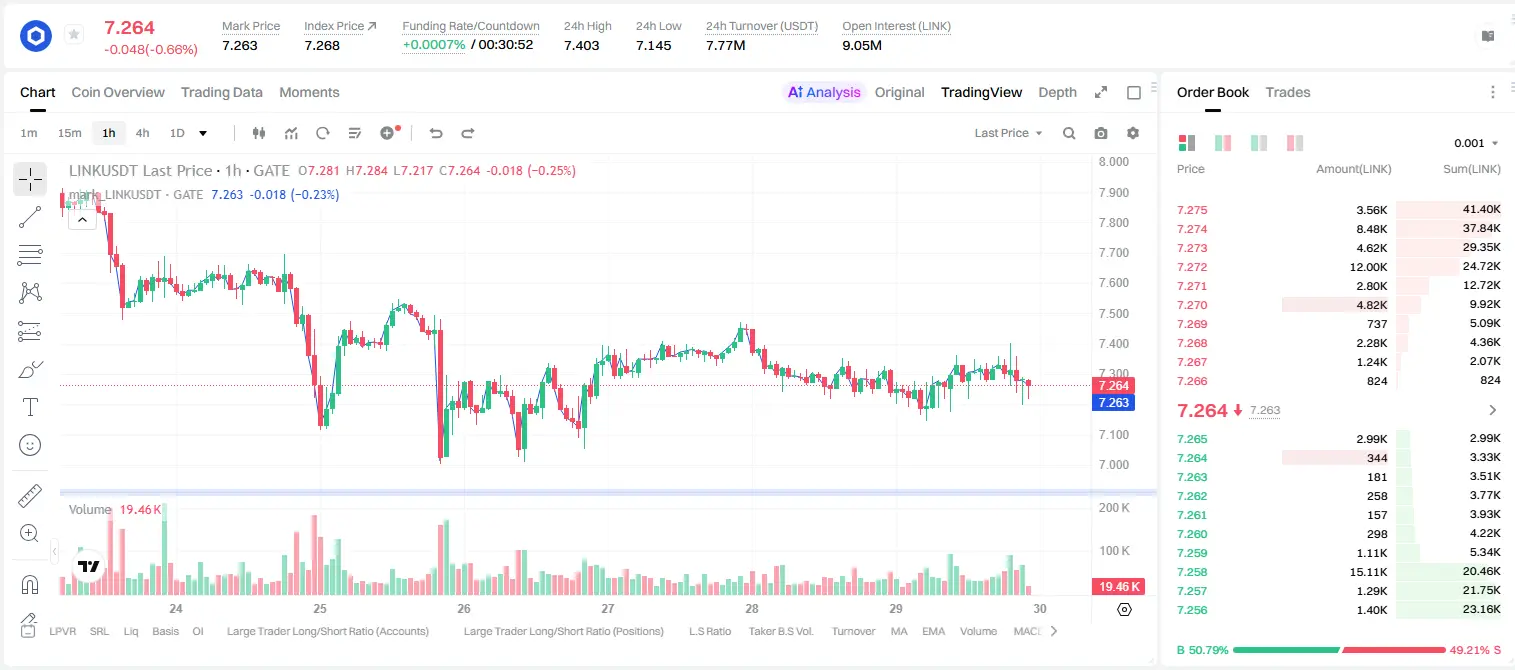Viewport: 1515px width, 670px height.
Task: Open the AI Analysis view
Action: pyautogui.click(x=824, y=92)
